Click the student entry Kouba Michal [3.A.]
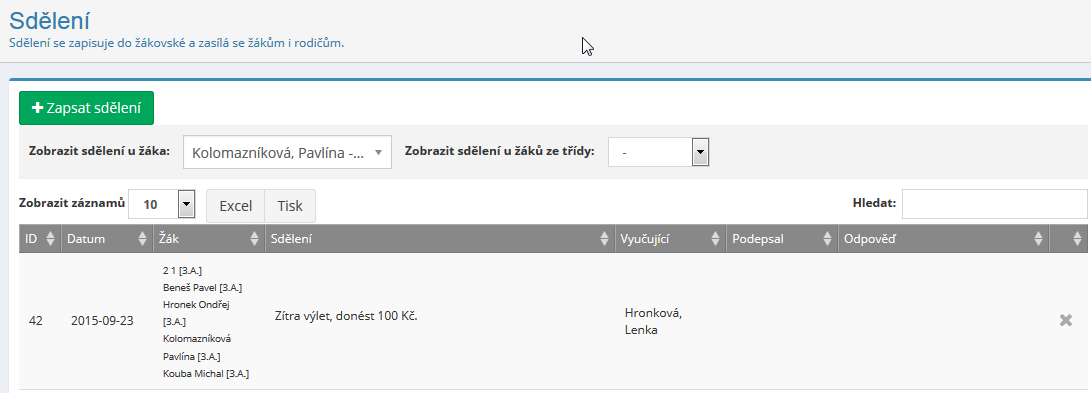 coord(205,374)
